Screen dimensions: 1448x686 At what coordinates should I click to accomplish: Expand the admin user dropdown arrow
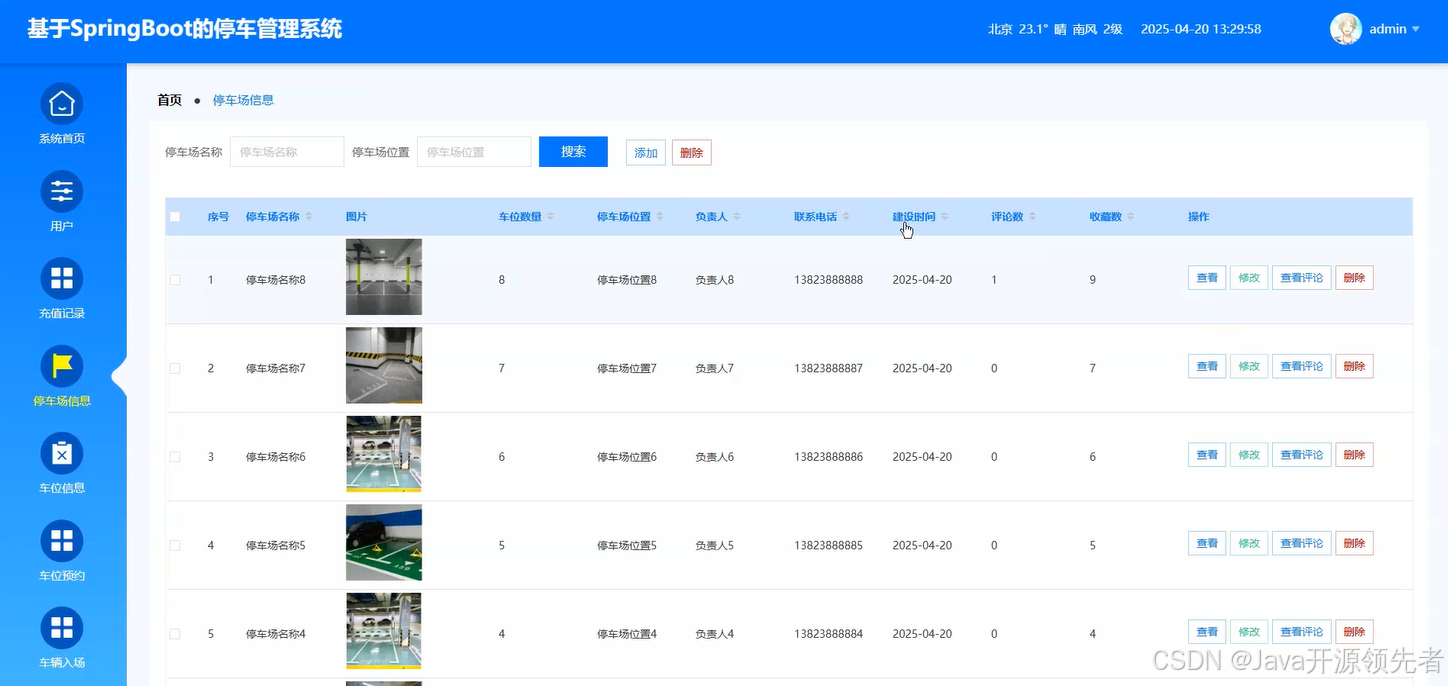(1415, 29)
